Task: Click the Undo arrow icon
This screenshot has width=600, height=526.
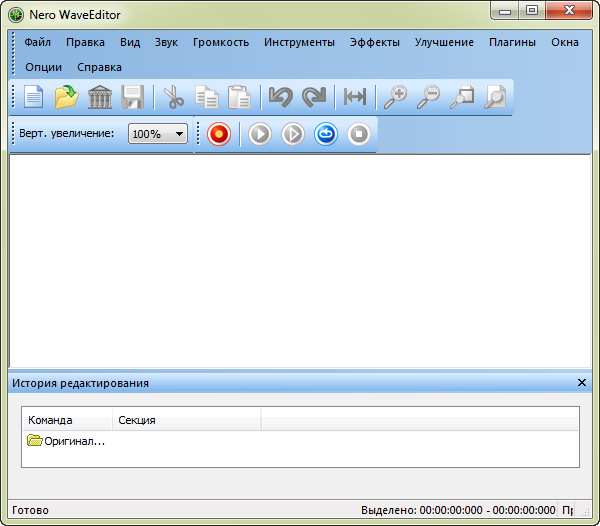Action: pyautogui.click(x=281, y=97)
